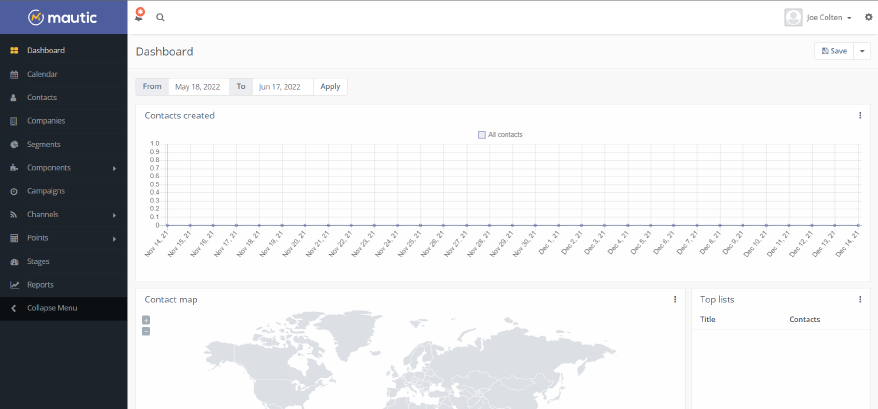Click the From date input field
878x409 pixels.
(198, 87)
